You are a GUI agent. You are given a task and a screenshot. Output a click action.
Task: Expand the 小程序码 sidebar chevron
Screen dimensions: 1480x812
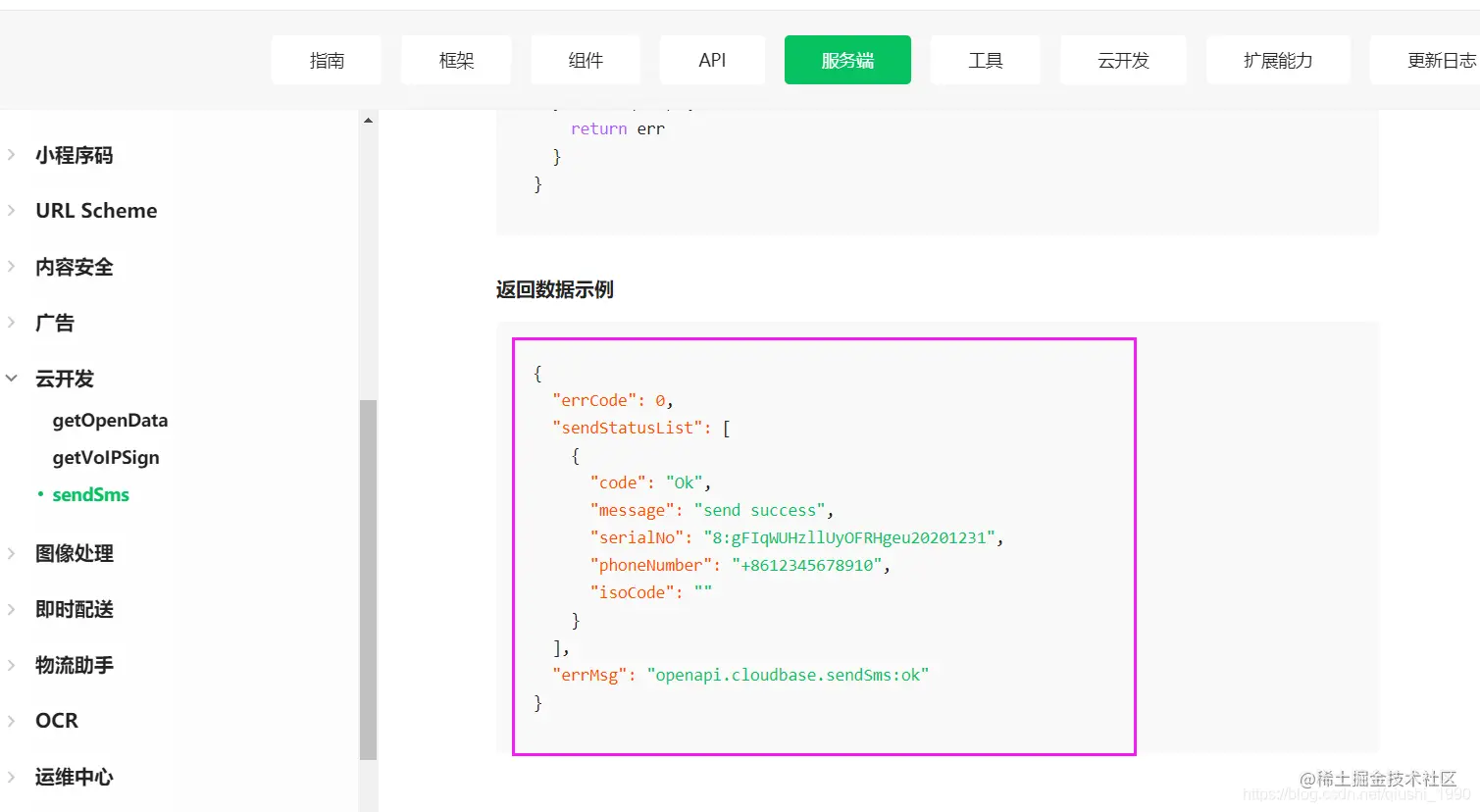(12, 155)
